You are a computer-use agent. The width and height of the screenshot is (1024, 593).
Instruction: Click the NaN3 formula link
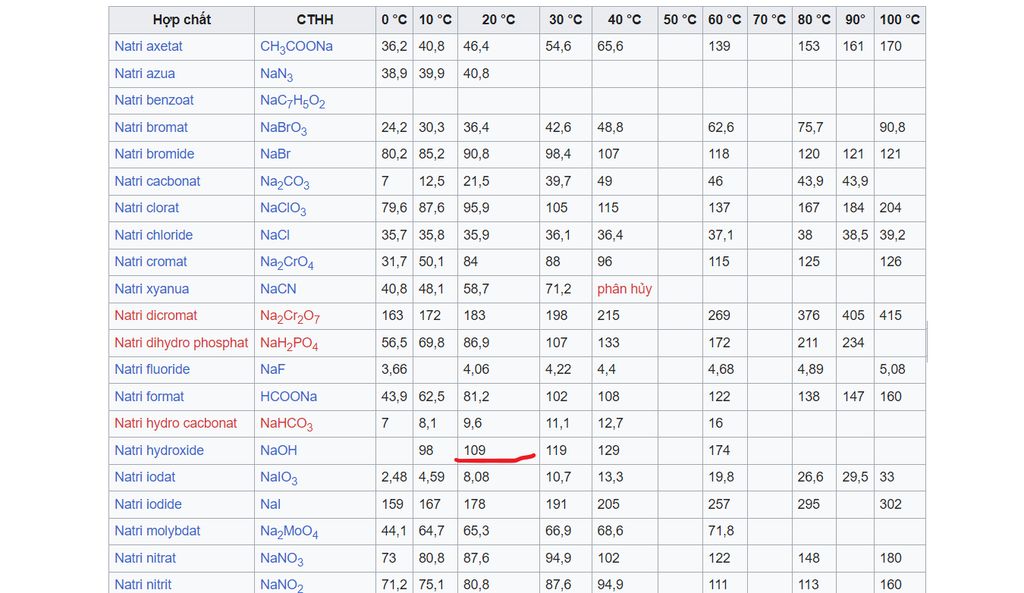click(276, 74)
